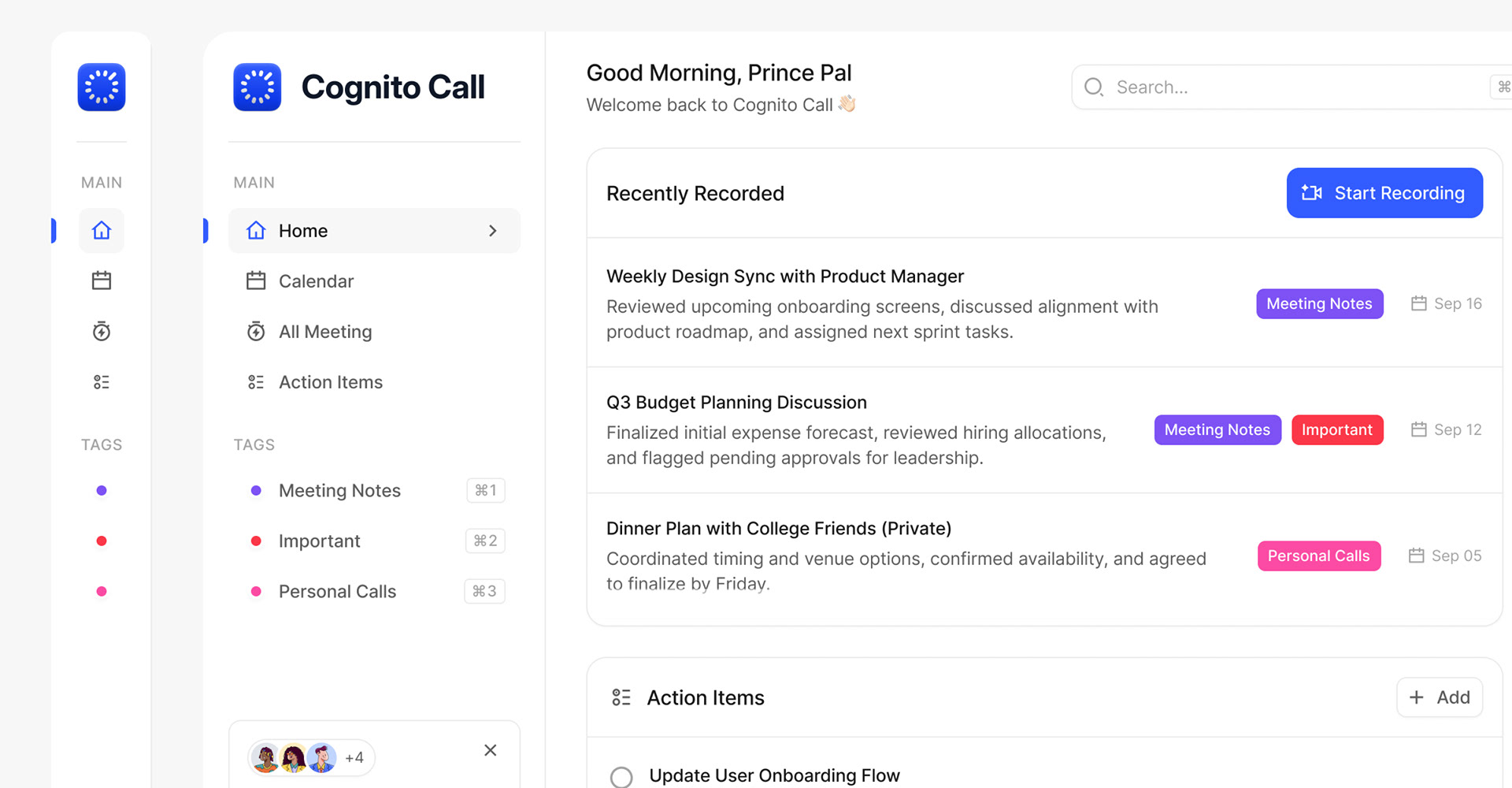Click the magnifier icon in the search bar
This screenshot has height=788, width=1512.
tap(1094, 87)
